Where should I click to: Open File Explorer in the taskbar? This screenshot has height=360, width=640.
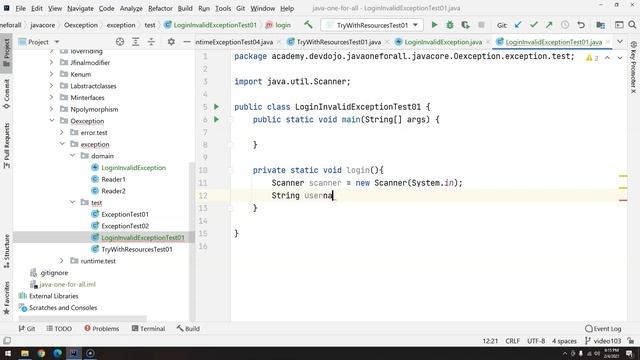coord(25,353)
